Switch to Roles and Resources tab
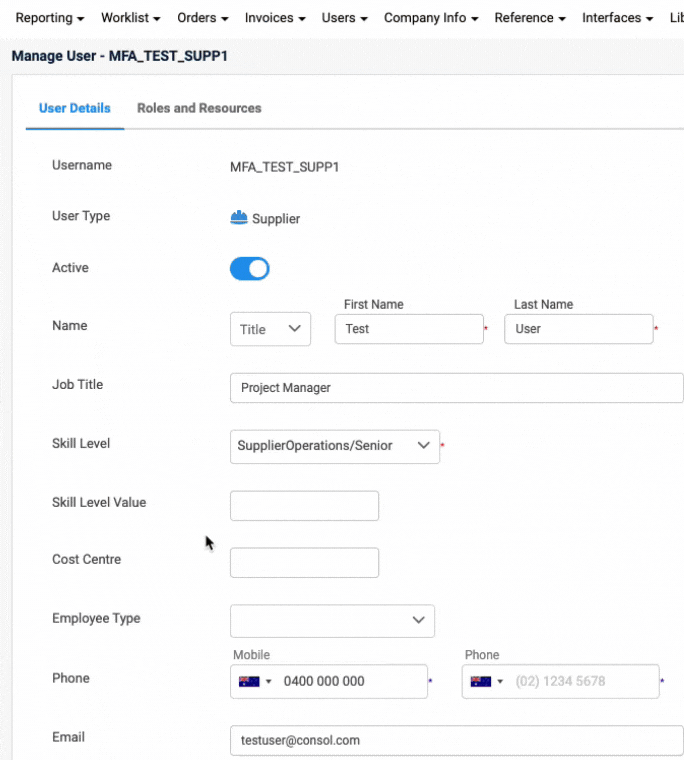The width and height of the screenshot is (684, 760). point(199,108)
